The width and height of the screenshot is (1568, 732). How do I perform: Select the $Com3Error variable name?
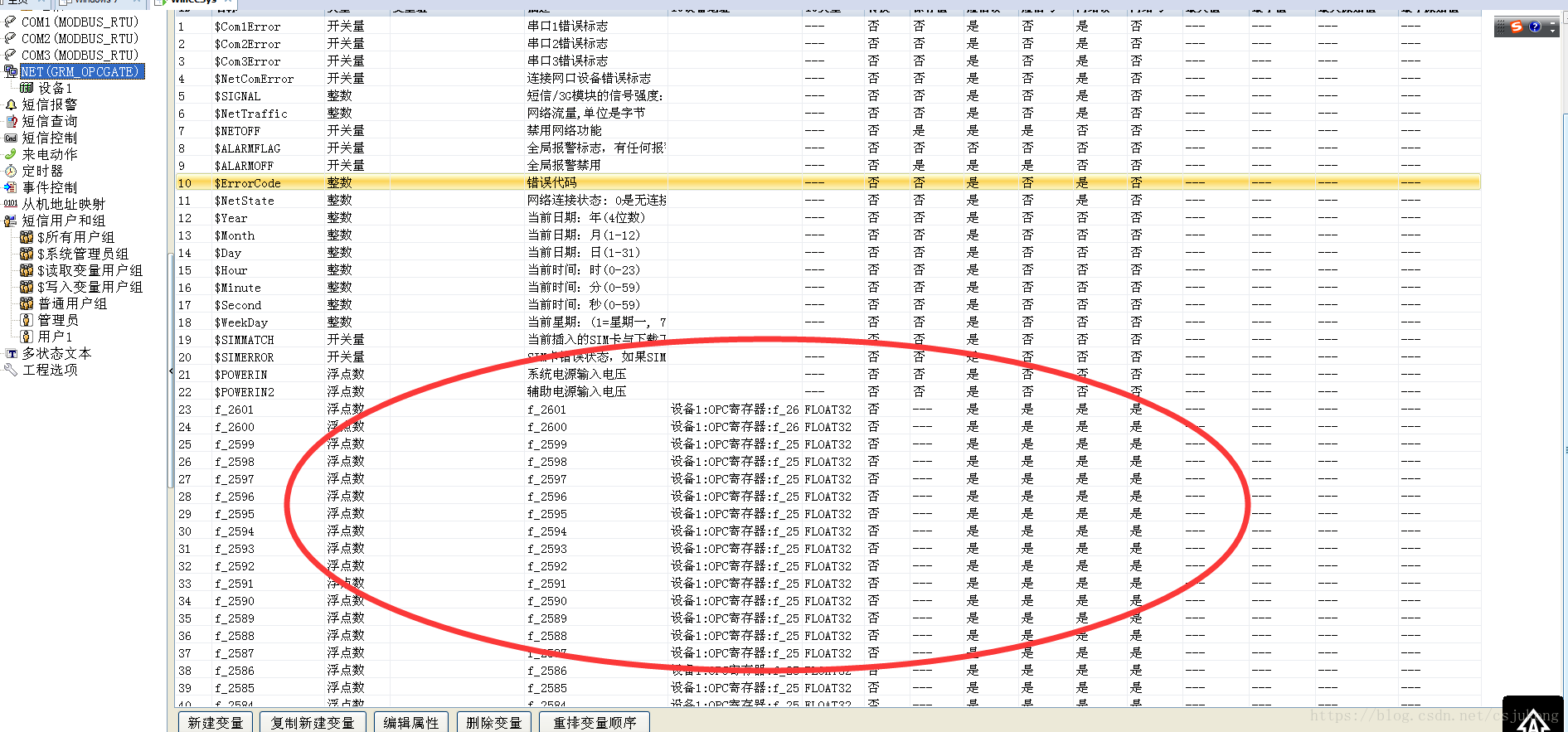point(248,61)
